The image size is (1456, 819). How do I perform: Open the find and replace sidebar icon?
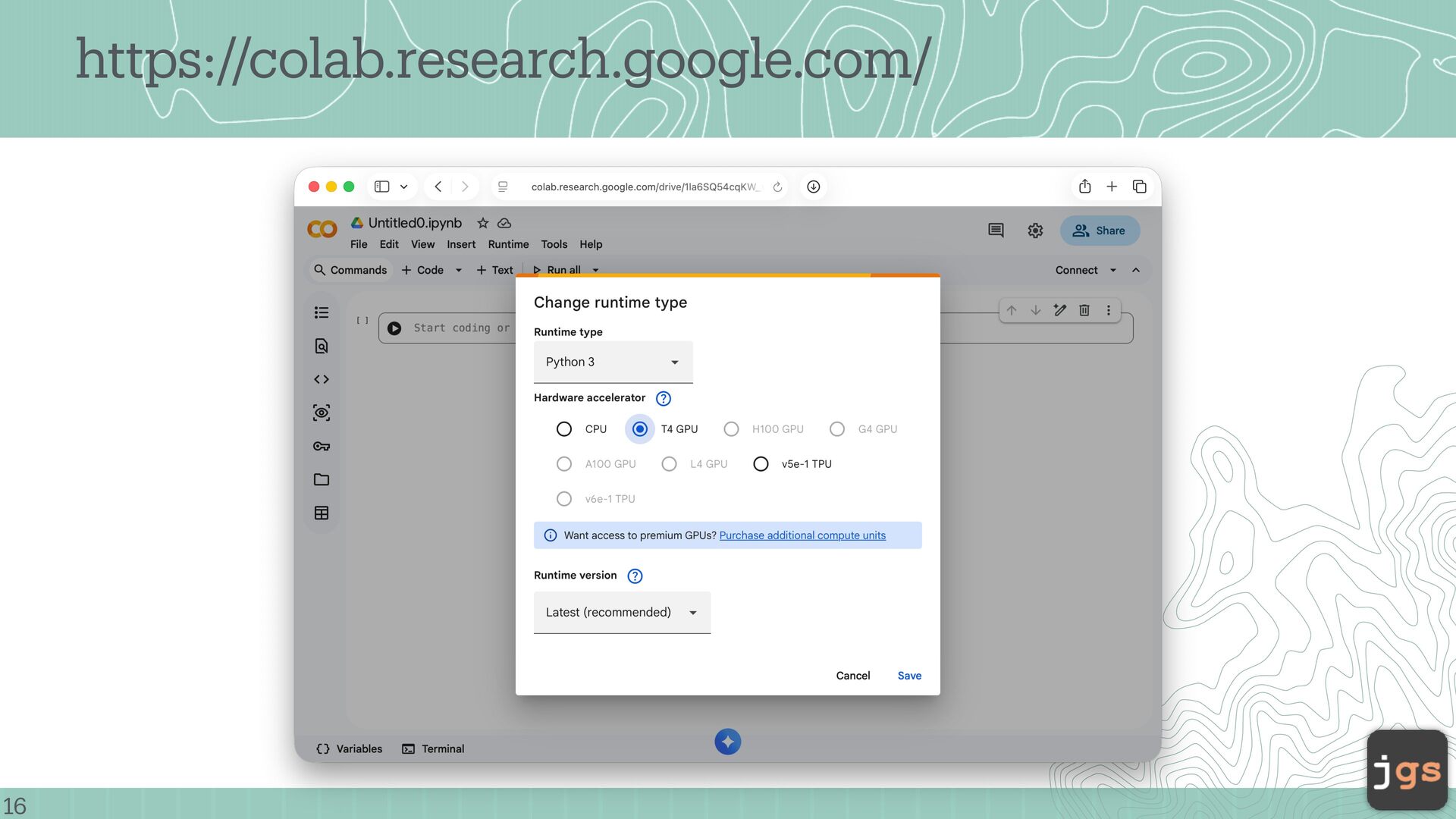pos(322,346)
